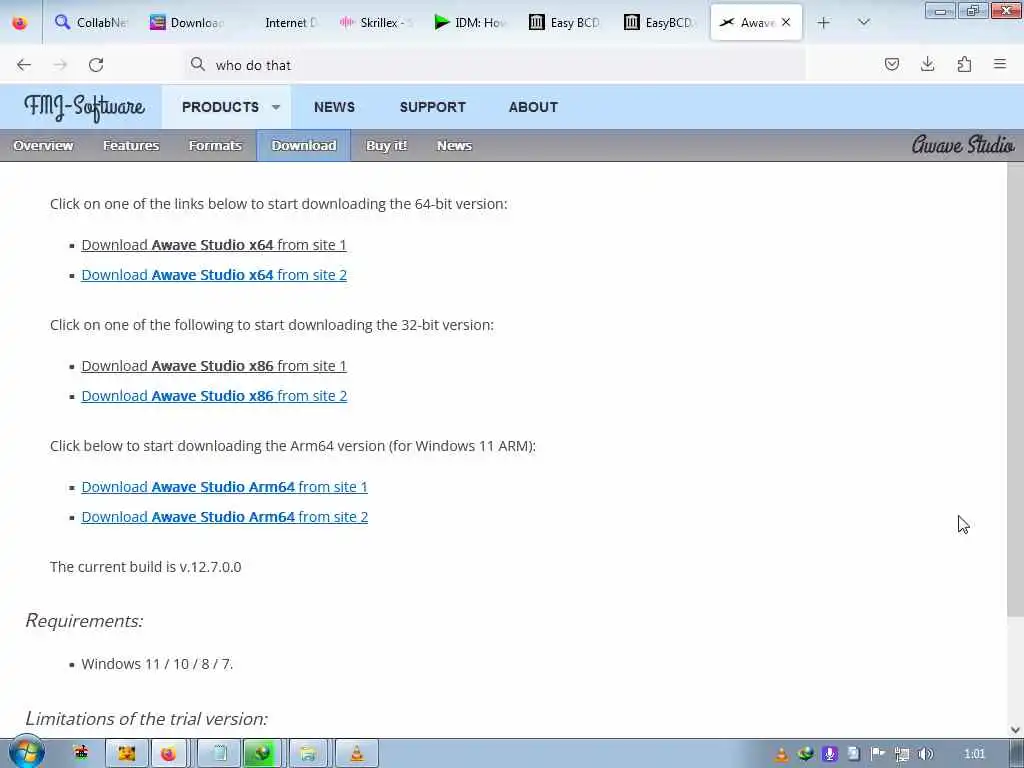Click the scrollbar down arrow
The width and height of the screenshot is (1024, 768).
1015,729
